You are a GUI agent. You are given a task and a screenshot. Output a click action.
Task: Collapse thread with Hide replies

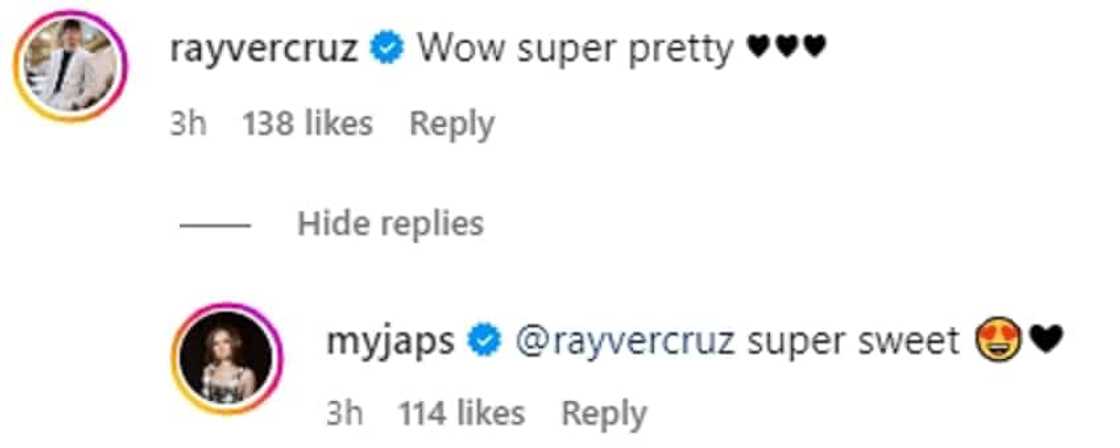tap(390, 223)
